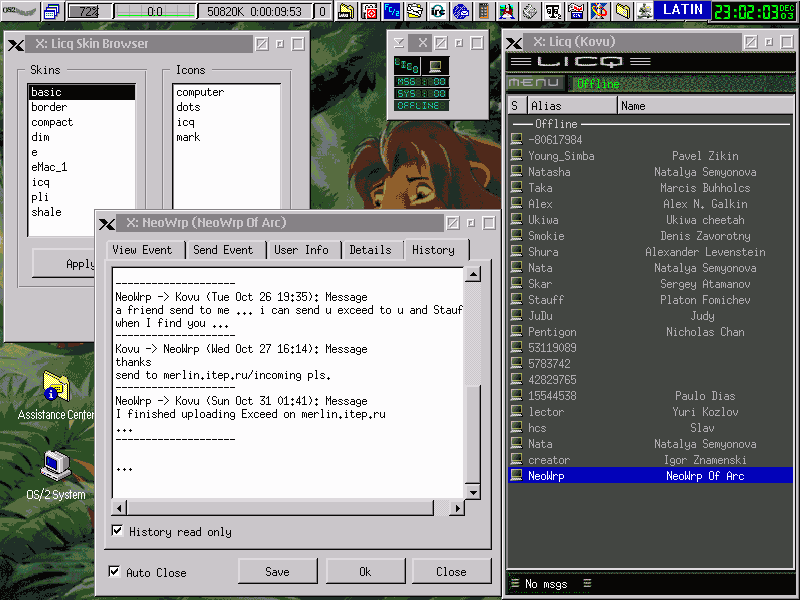Screen dimensions: 800x600
Task: Select the NeoWrp contact row
Action: click(651, 476)
